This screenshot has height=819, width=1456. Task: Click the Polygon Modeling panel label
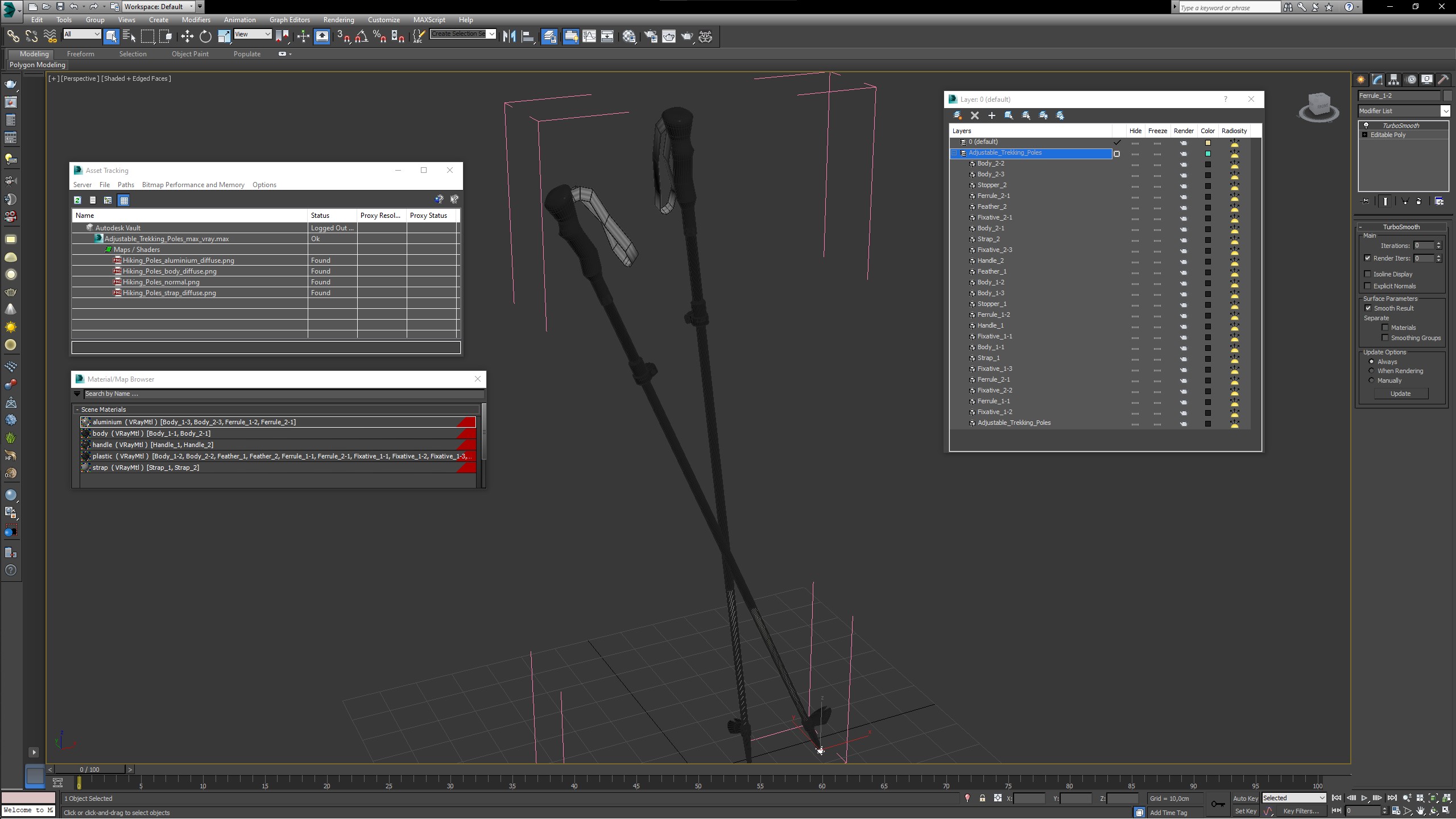pyautogui.click(x=38, y=65)
